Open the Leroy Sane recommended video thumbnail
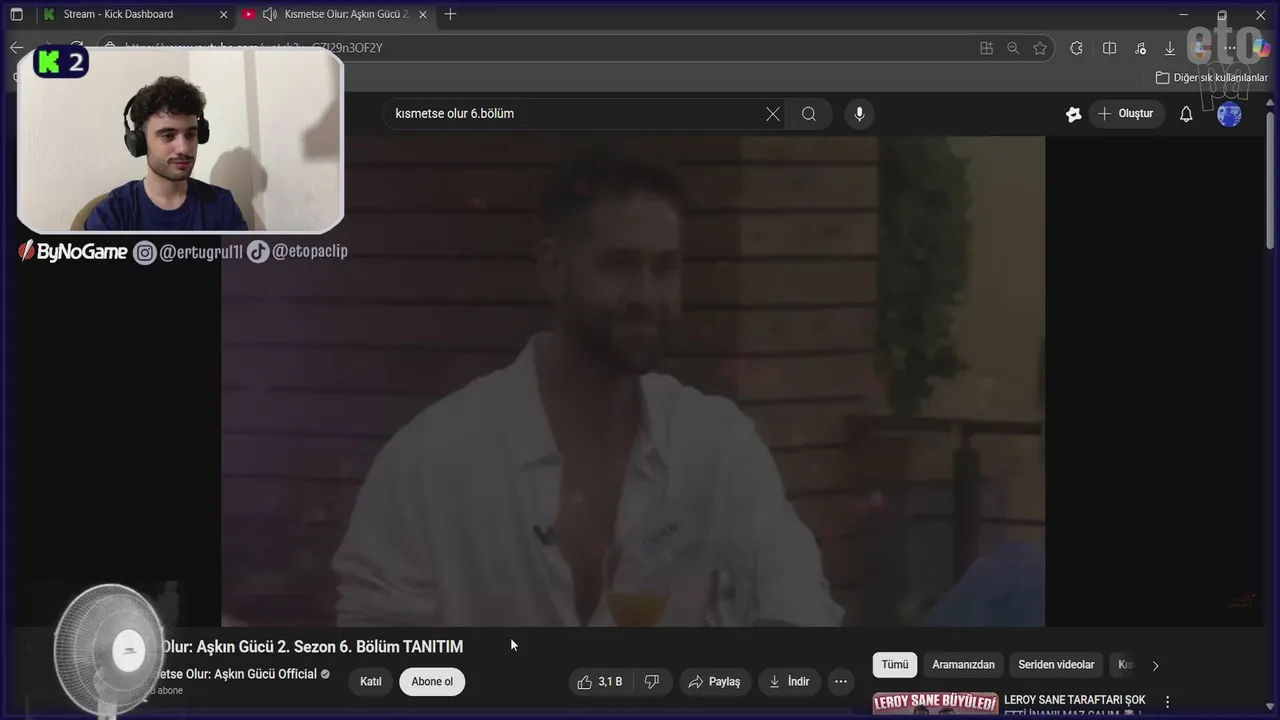 (935, 705)
